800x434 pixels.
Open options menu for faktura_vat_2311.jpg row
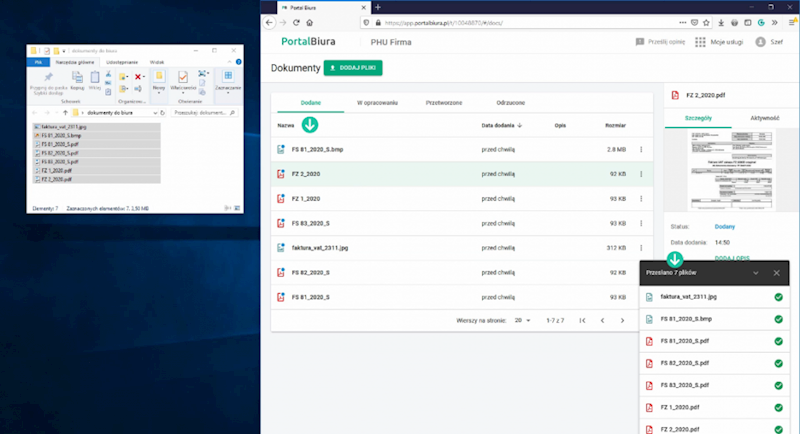pyautogui.click(x=641, y=248)
